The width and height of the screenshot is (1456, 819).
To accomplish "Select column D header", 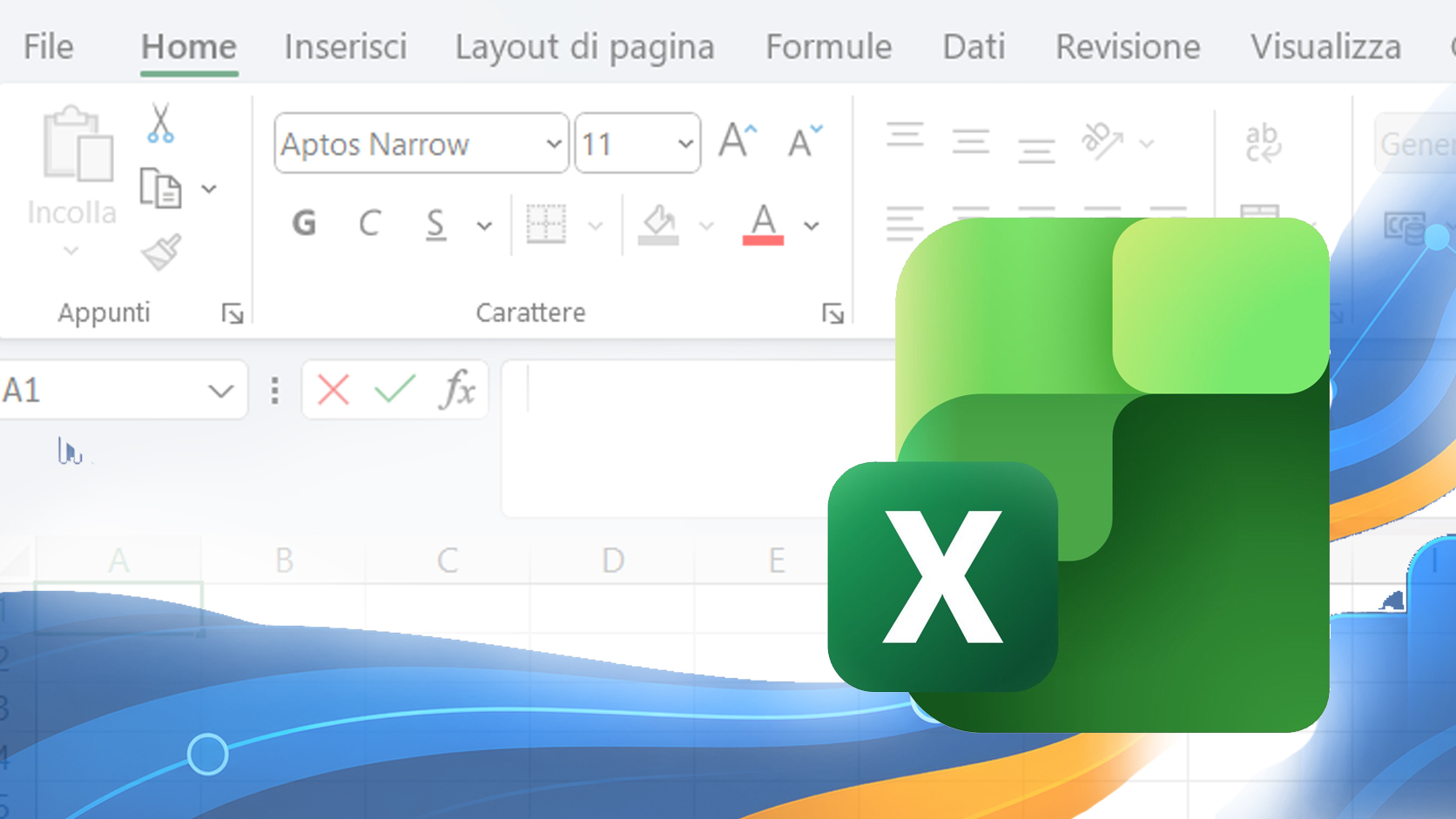I will (x=613, y=560).
